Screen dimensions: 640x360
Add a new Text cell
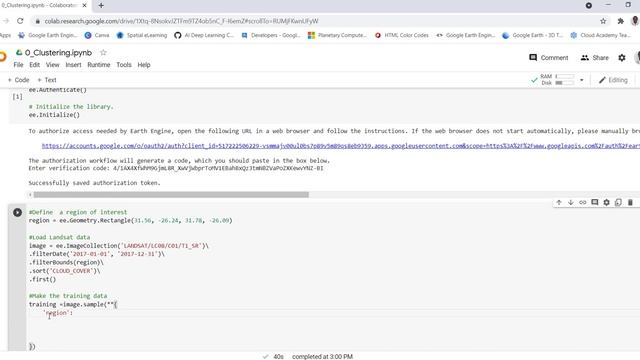(47, 80)
